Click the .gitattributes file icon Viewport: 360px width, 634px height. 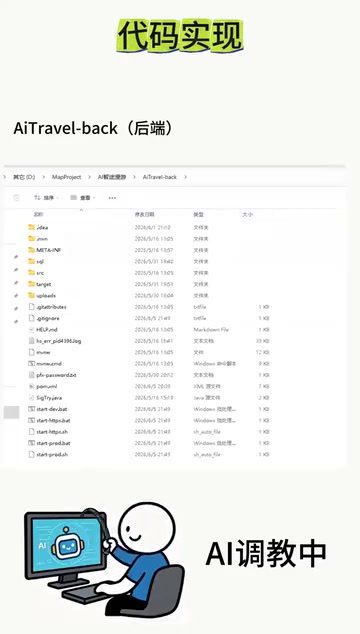[32, 307]
